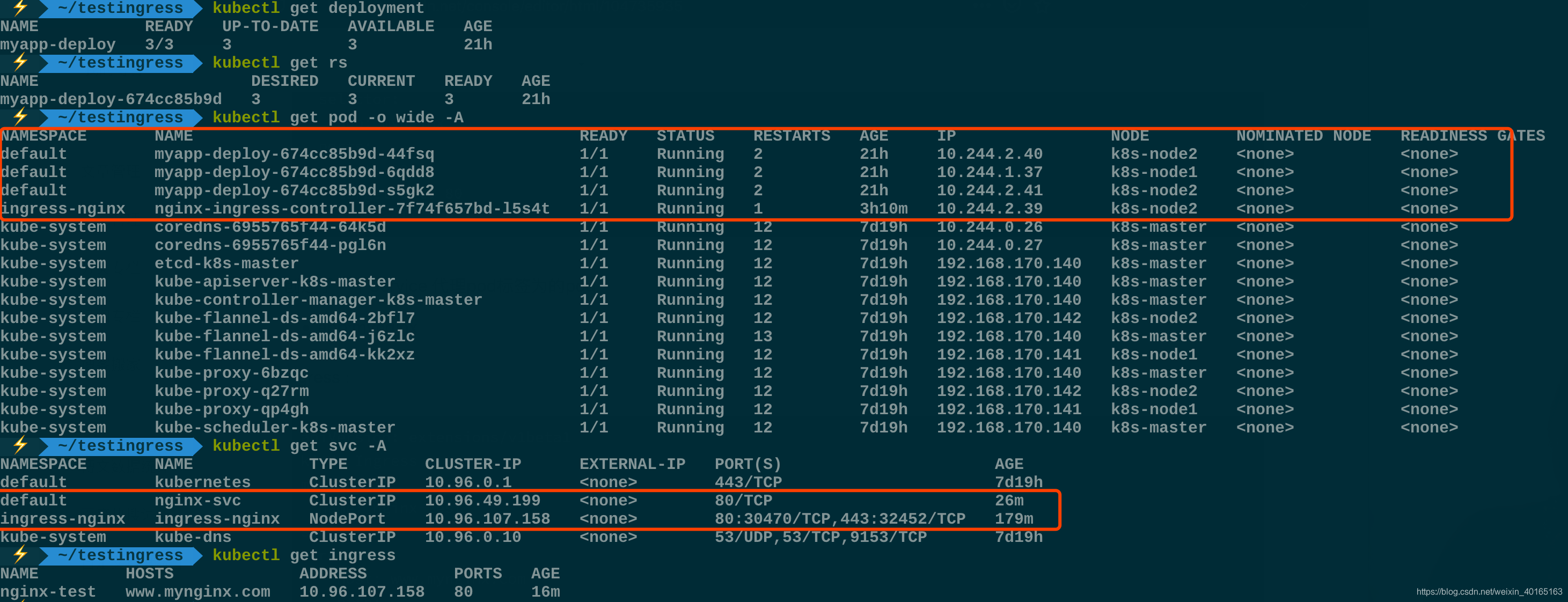Click the nginx-test ingress name
This screenshot has height=602, width=1568.
pos(48,592)
